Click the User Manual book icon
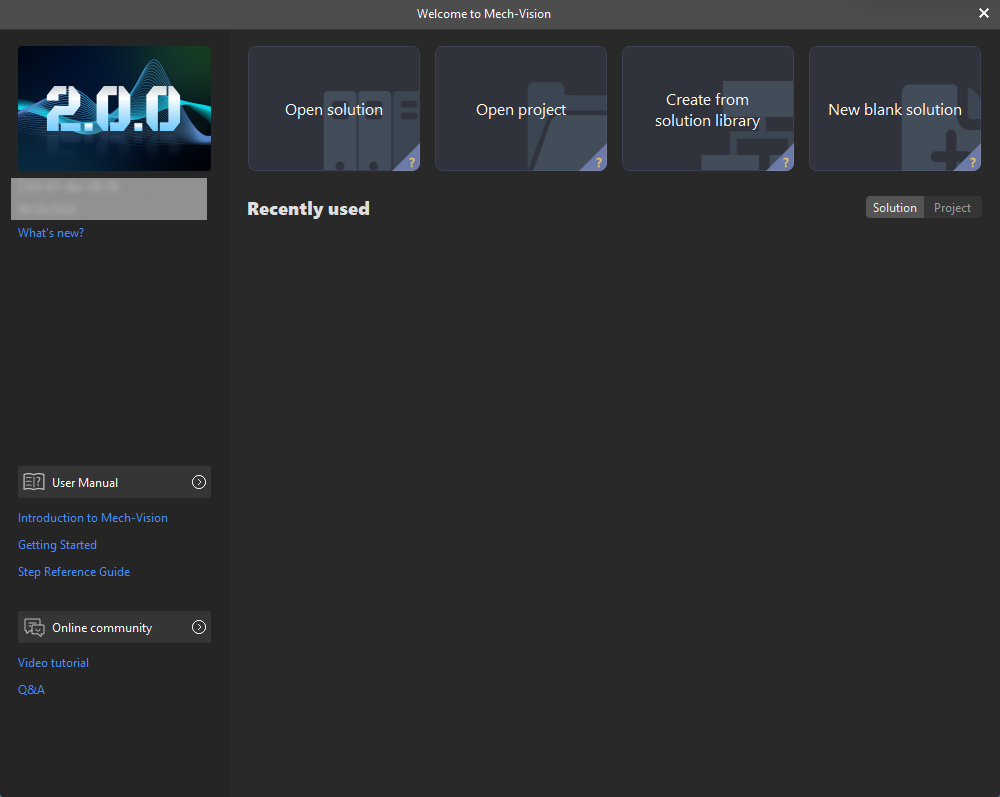The height and width of the screenshot is (797, 1000). (x=34, y=482)
